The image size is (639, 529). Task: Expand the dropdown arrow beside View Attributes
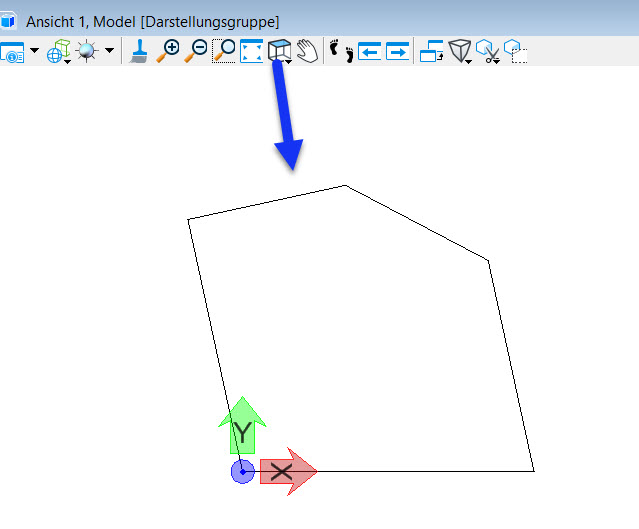(34, 51)
